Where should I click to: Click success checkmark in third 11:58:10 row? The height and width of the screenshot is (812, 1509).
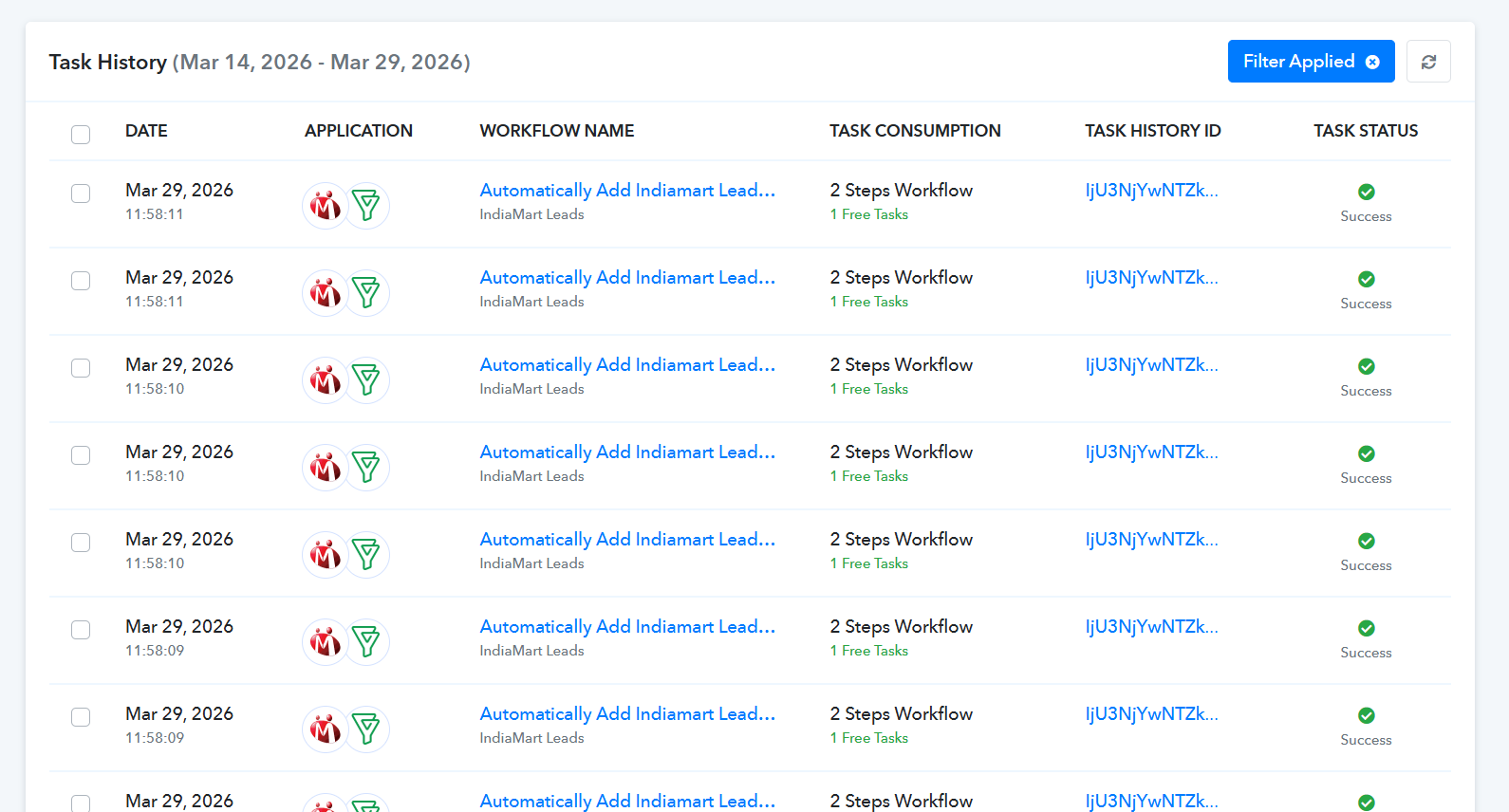click(1367, 541)
